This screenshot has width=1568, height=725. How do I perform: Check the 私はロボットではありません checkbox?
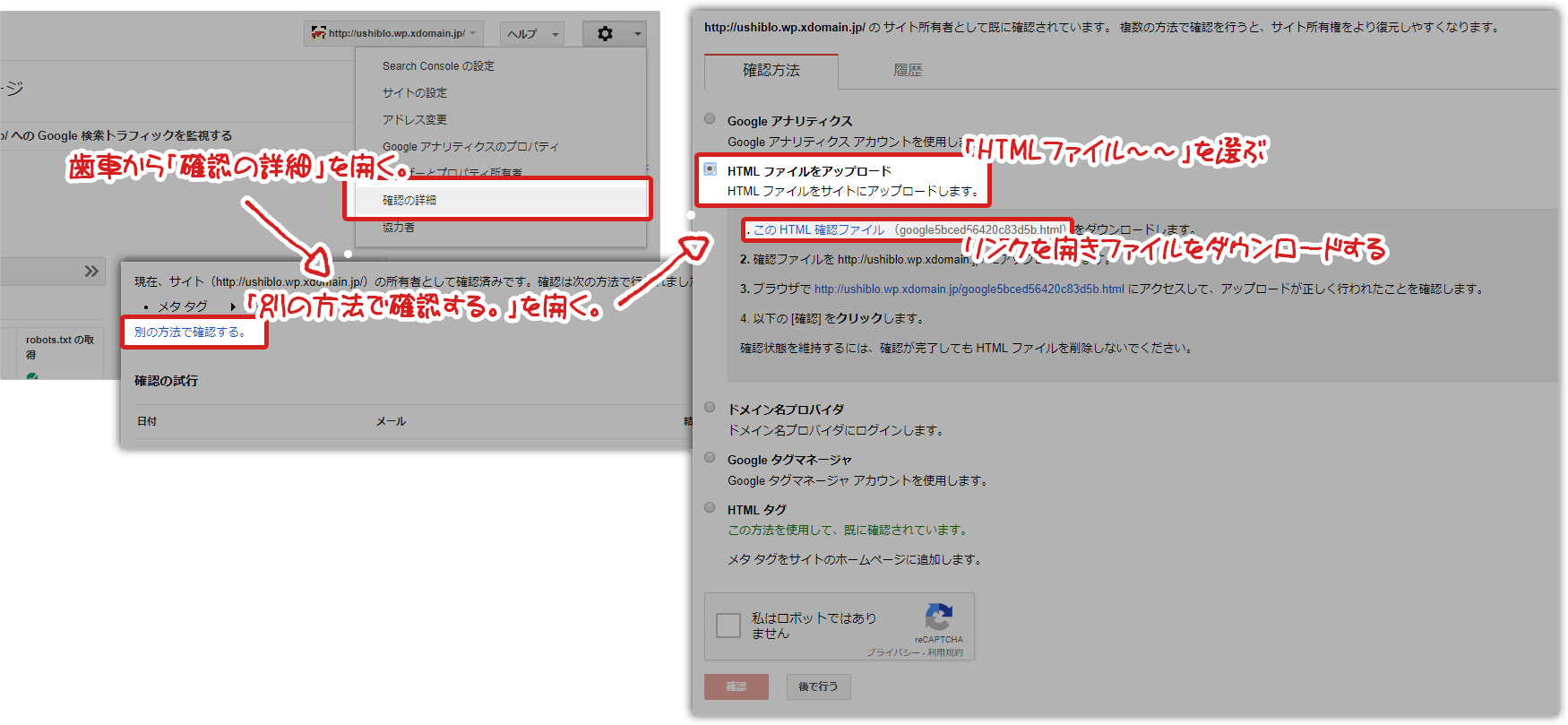(x=728, y=626)
